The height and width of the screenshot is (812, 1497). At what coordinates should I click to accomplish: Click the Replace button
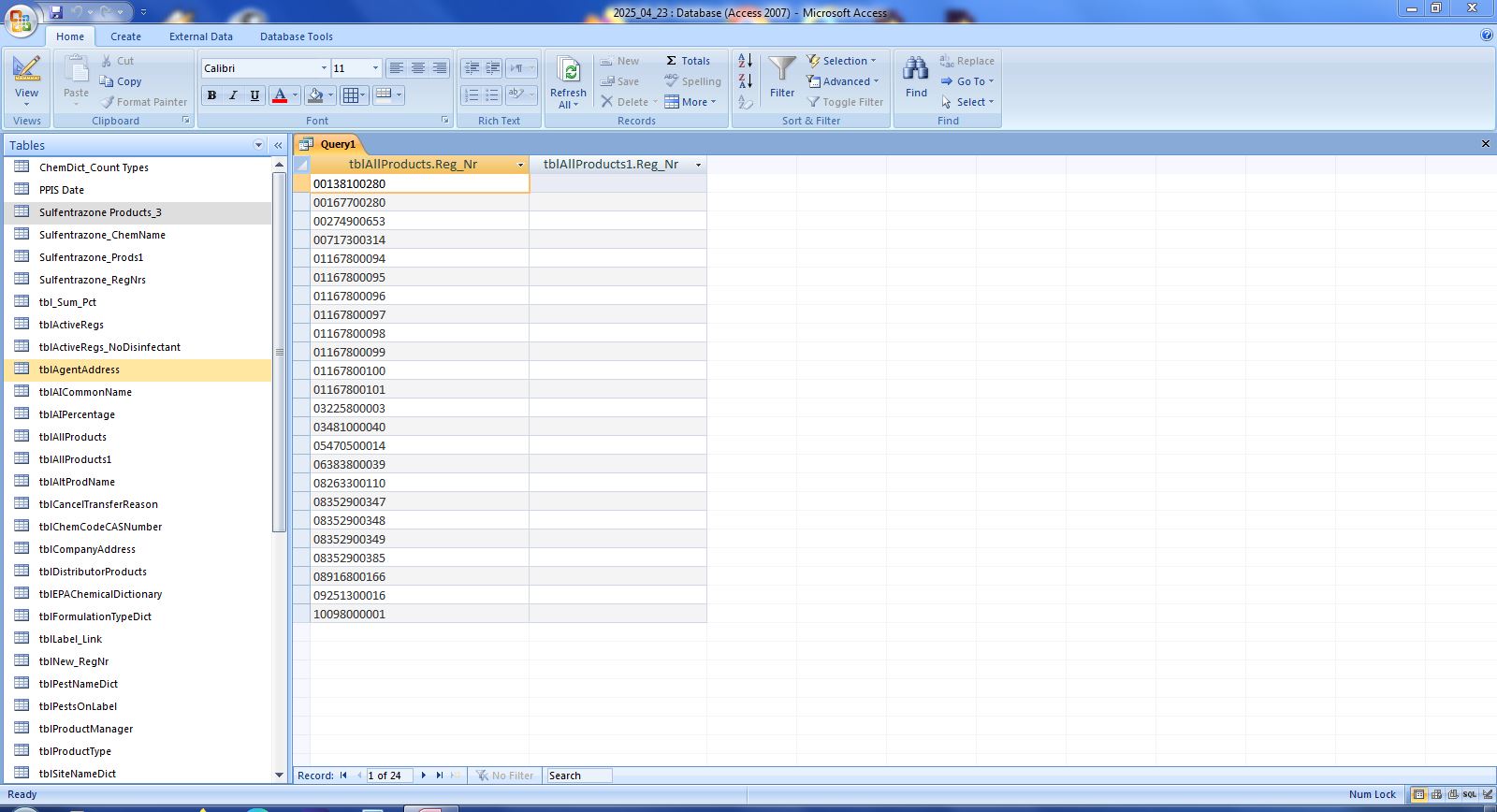(967, 61)
